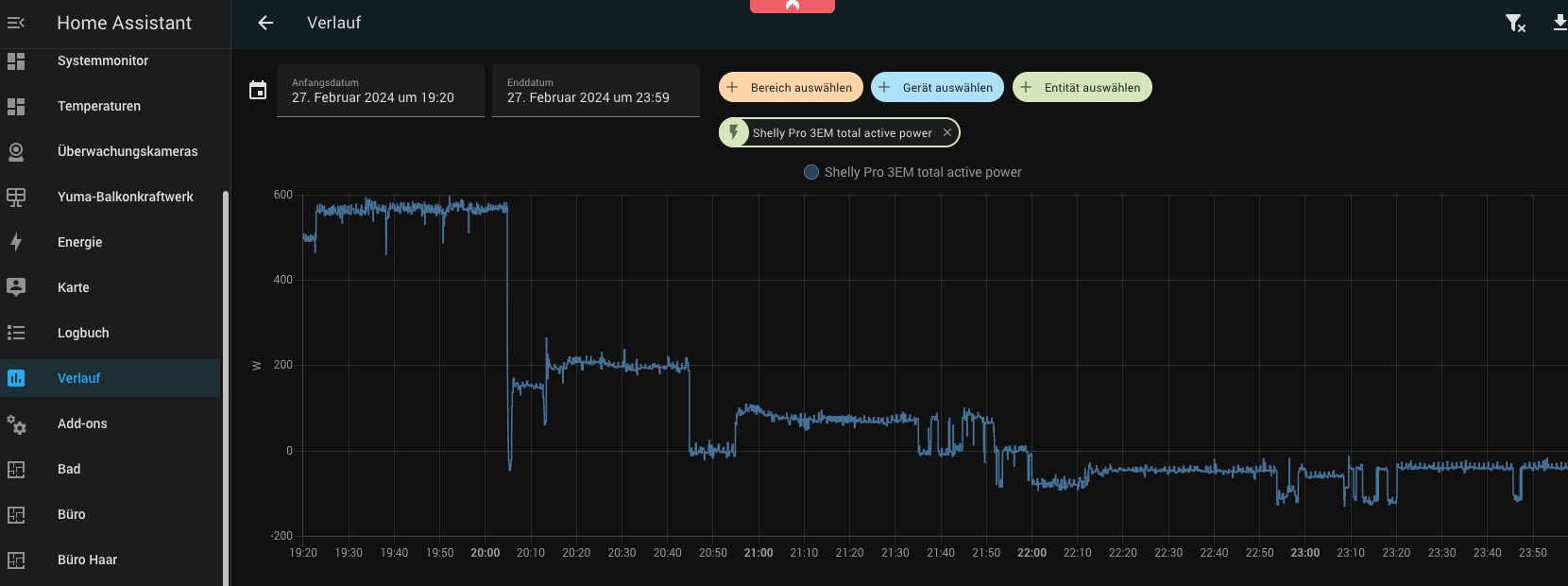Click the lightning icon on Shelly chip
Viewport: 1568px width, 586px height.
[733, 132]
